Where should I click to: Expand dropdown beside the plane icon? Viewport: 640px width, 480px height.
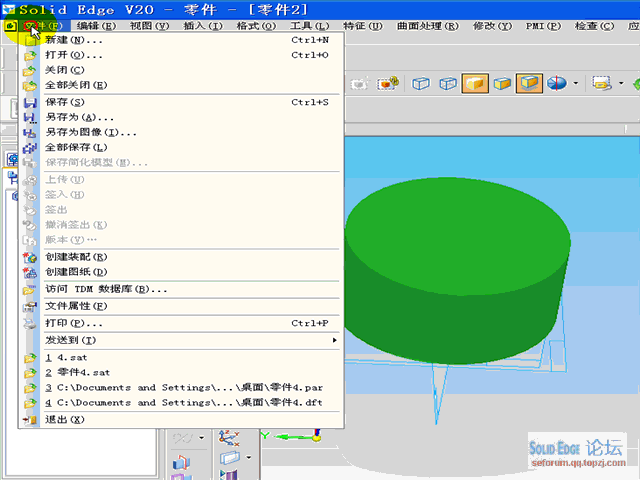(249, 458)
